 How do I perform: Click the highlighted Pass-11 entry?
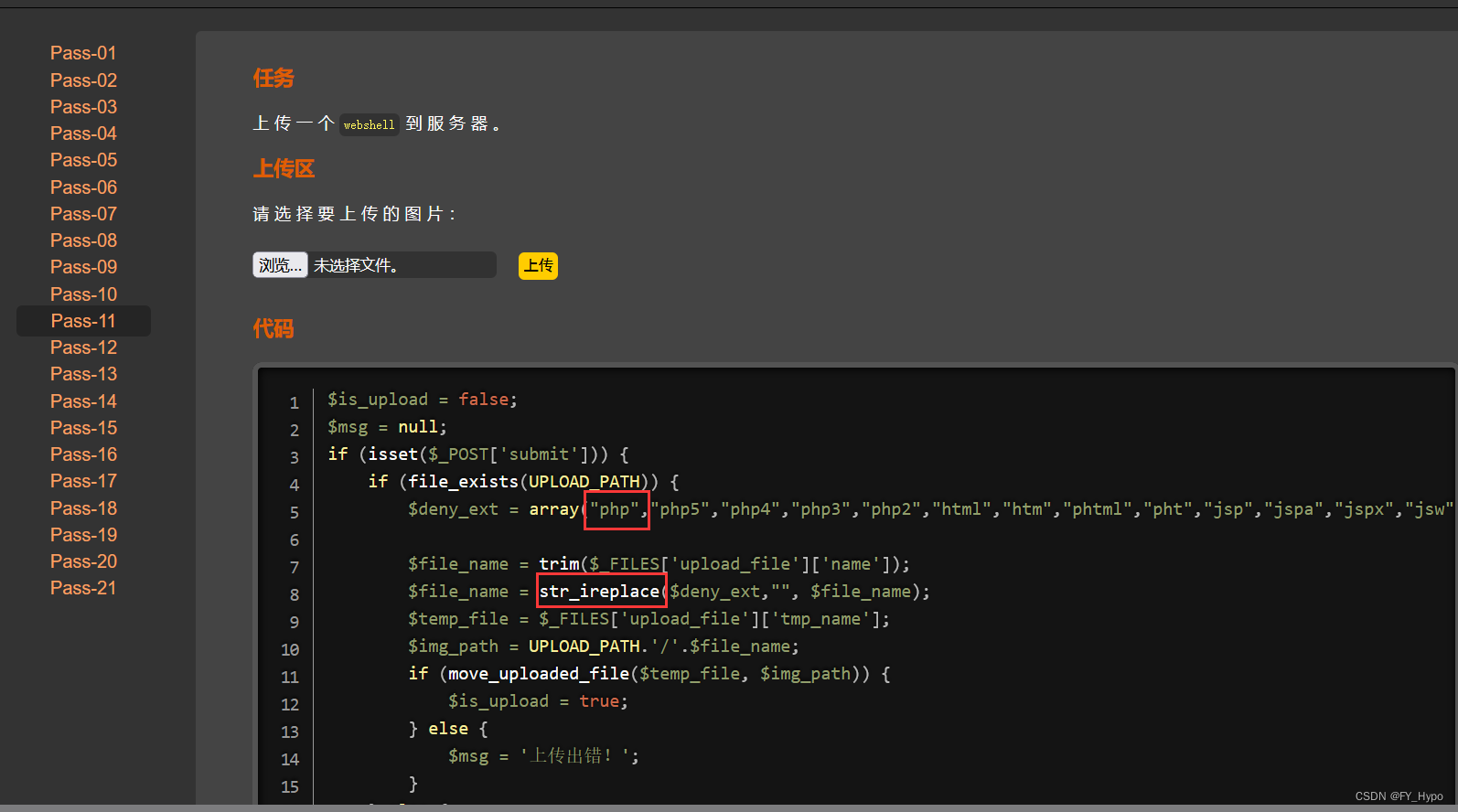pyautogui.click(x=83, y=321)
